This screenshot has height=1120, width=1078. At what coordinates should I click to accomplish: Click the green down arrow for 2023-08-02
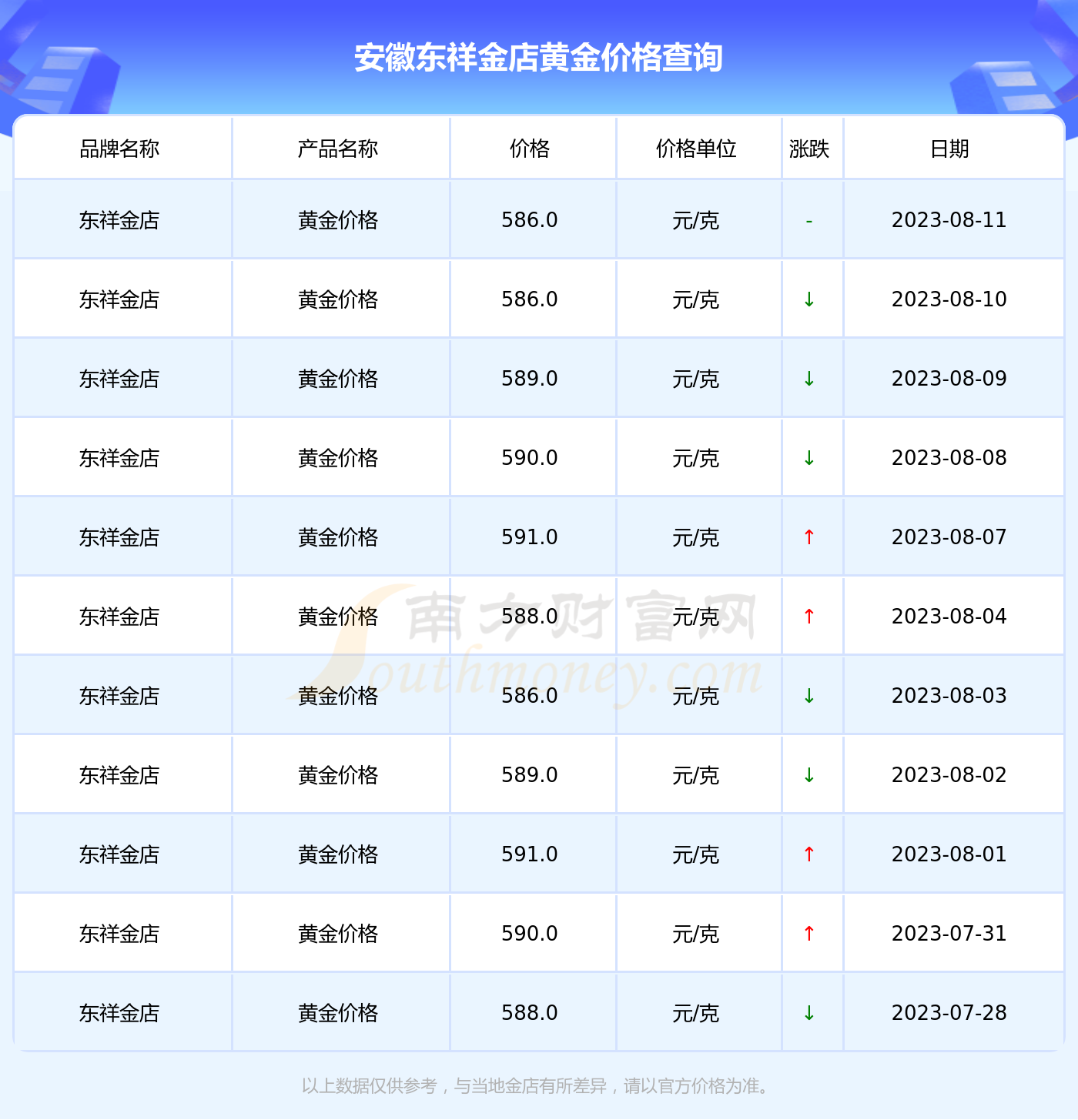click(x=809, y=775)
